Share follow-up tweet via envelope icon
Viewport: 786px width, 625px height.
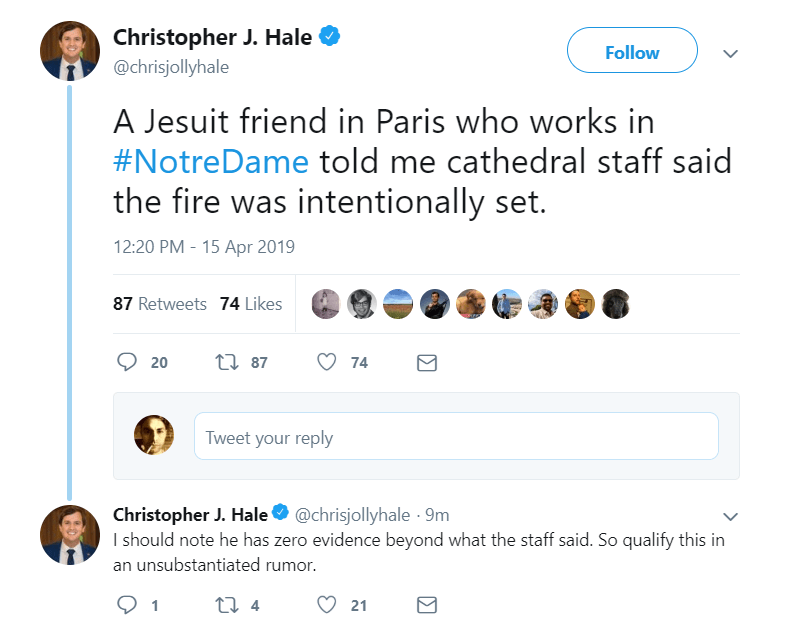(x=426, y=605)
